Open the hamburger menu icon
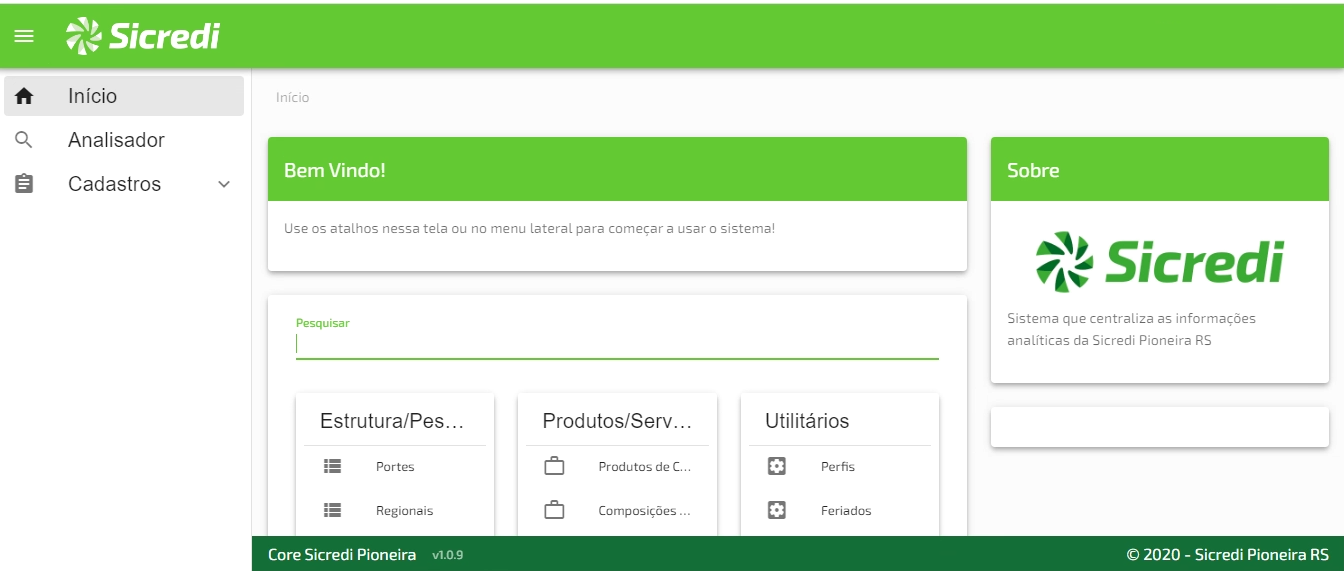The height and width of the screenshot is (571, 1344). (24, 37)
